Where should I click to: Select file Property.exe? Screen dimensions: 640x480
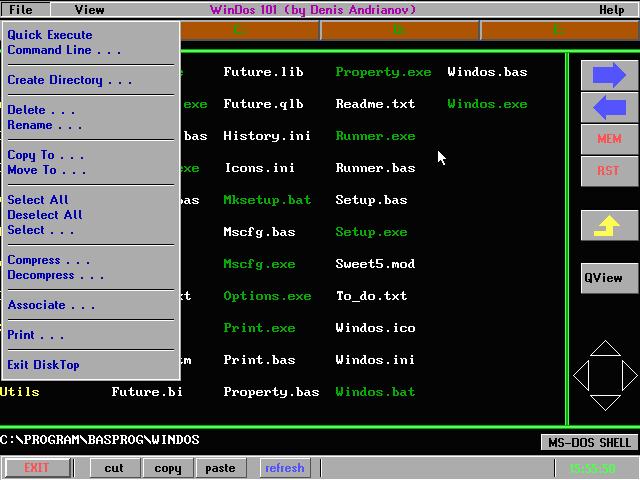pos(383,72)
